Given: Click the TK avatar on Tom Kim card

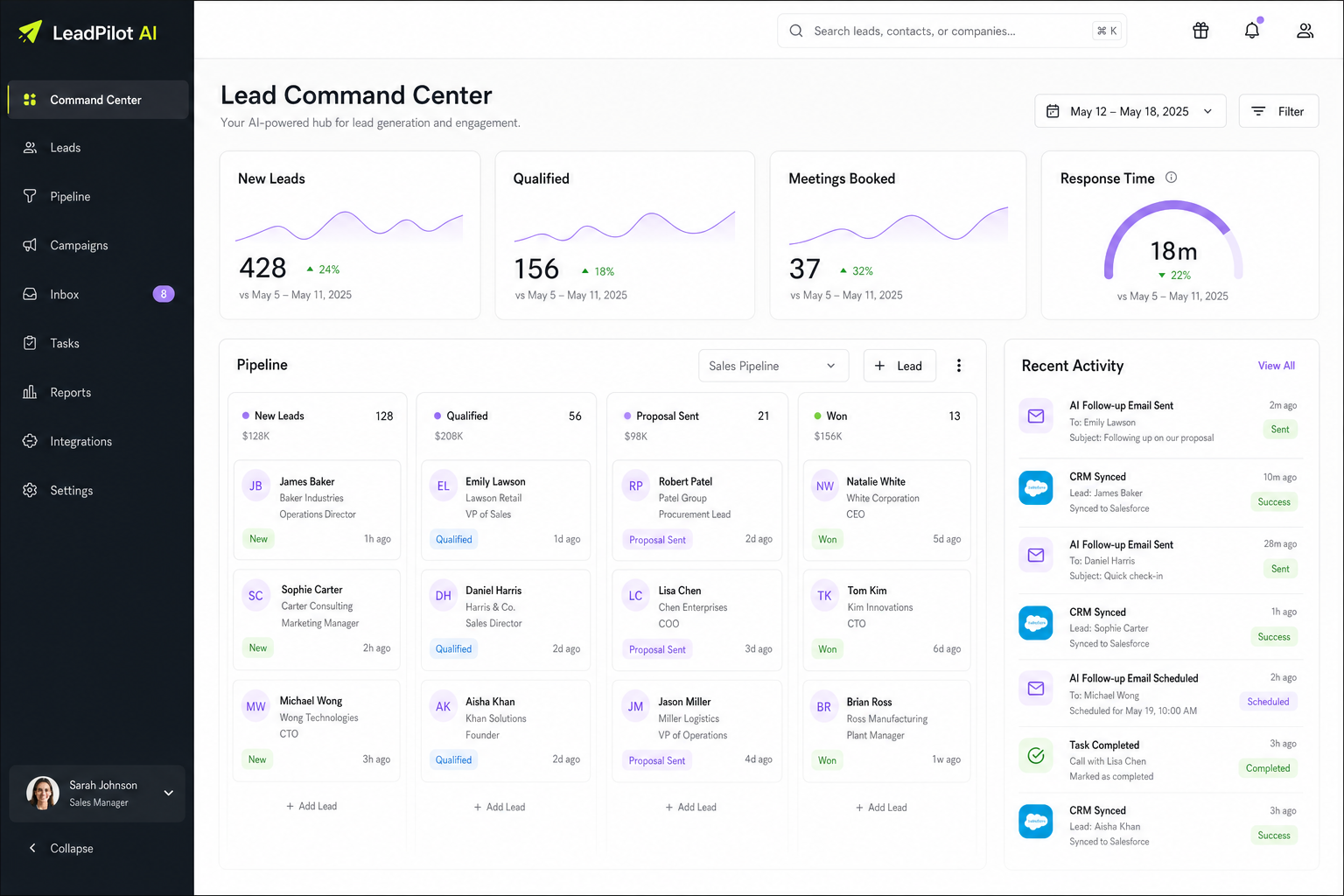Looking at the screenshot, I should point(825,596).
